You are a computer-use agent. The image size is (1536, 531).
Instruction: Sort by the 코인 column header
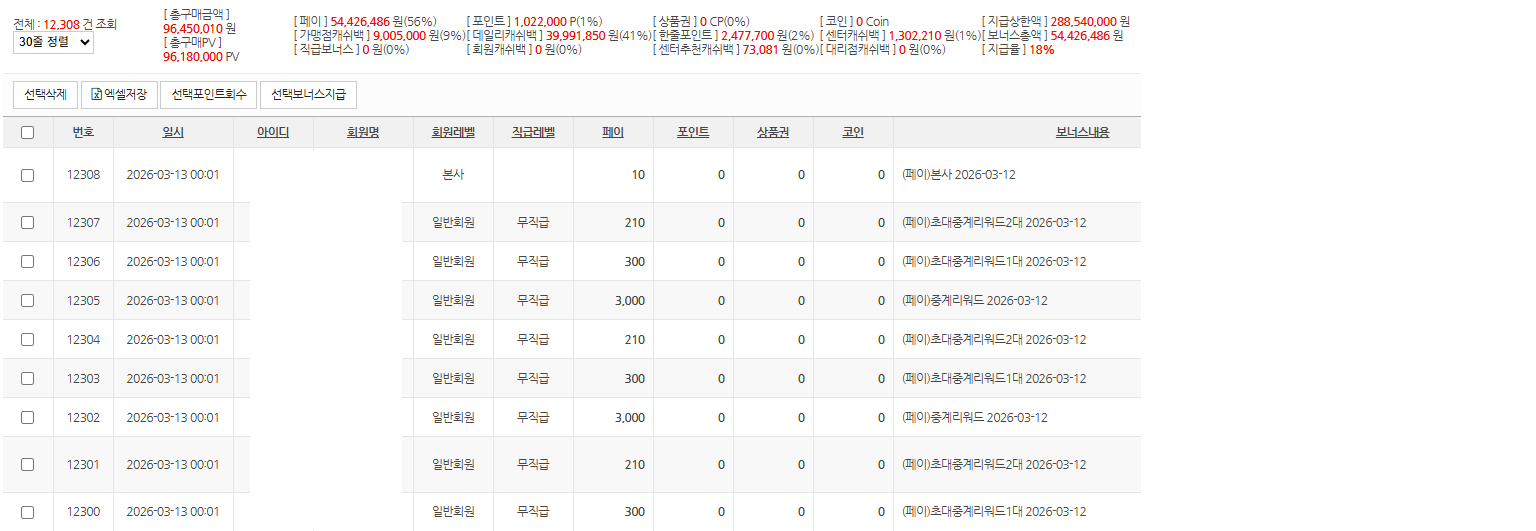[x=853, y=132]
